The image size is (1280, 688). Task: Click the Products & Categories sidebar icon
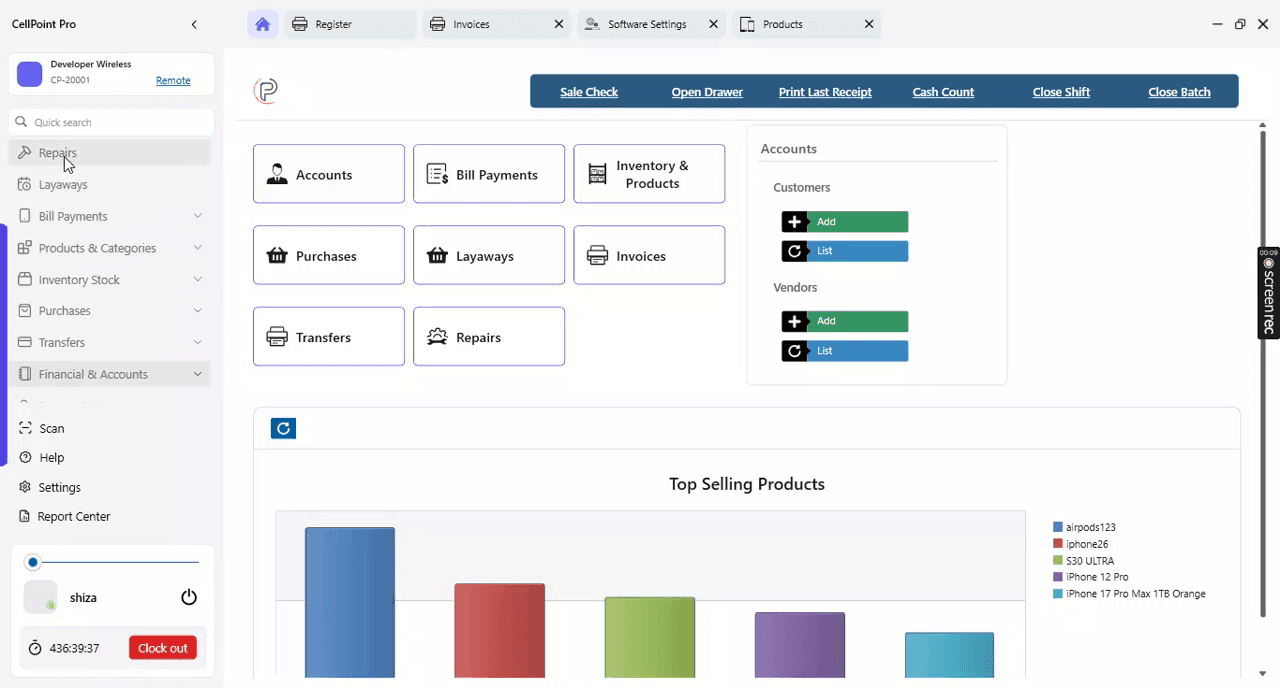pyautogui.click(x=24, y=248)
